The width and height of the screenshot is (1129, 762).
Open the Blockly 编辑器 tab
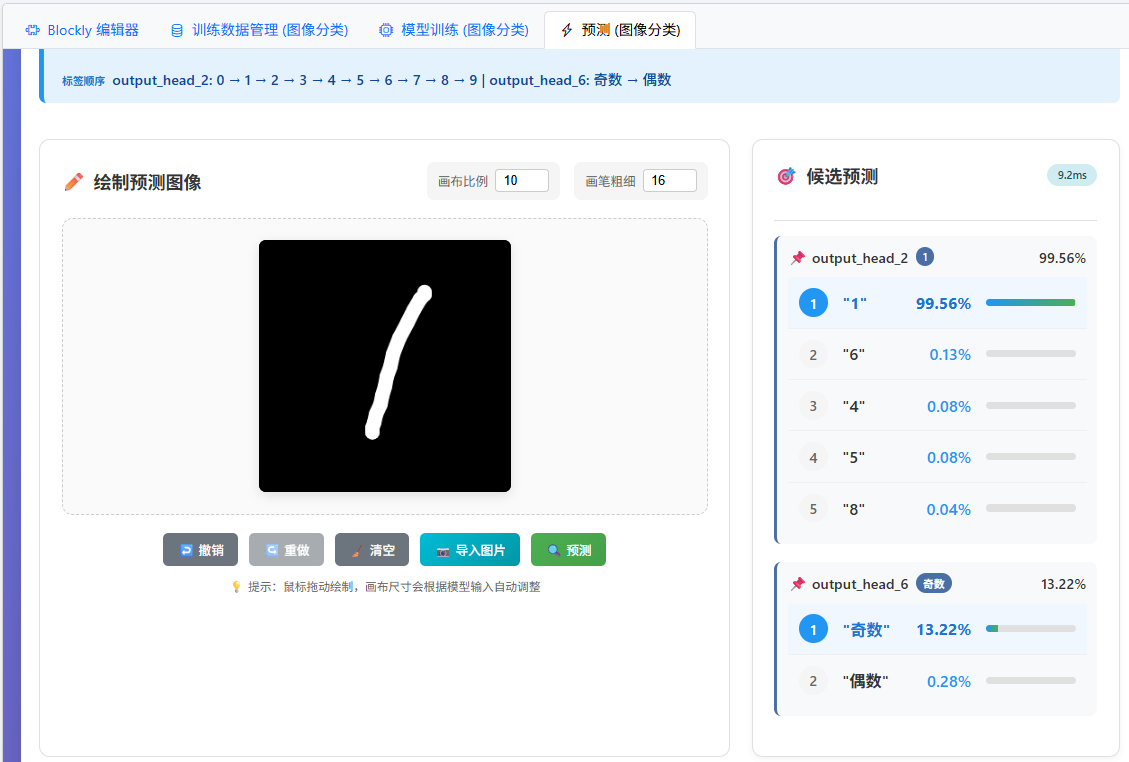pyautogui.click(x=82, y=30)
